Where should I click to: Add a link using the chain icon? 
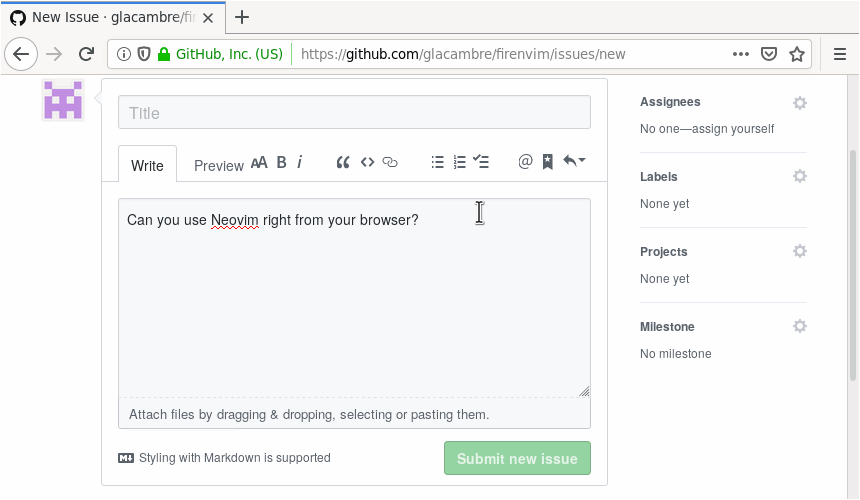tap(390, 162)
